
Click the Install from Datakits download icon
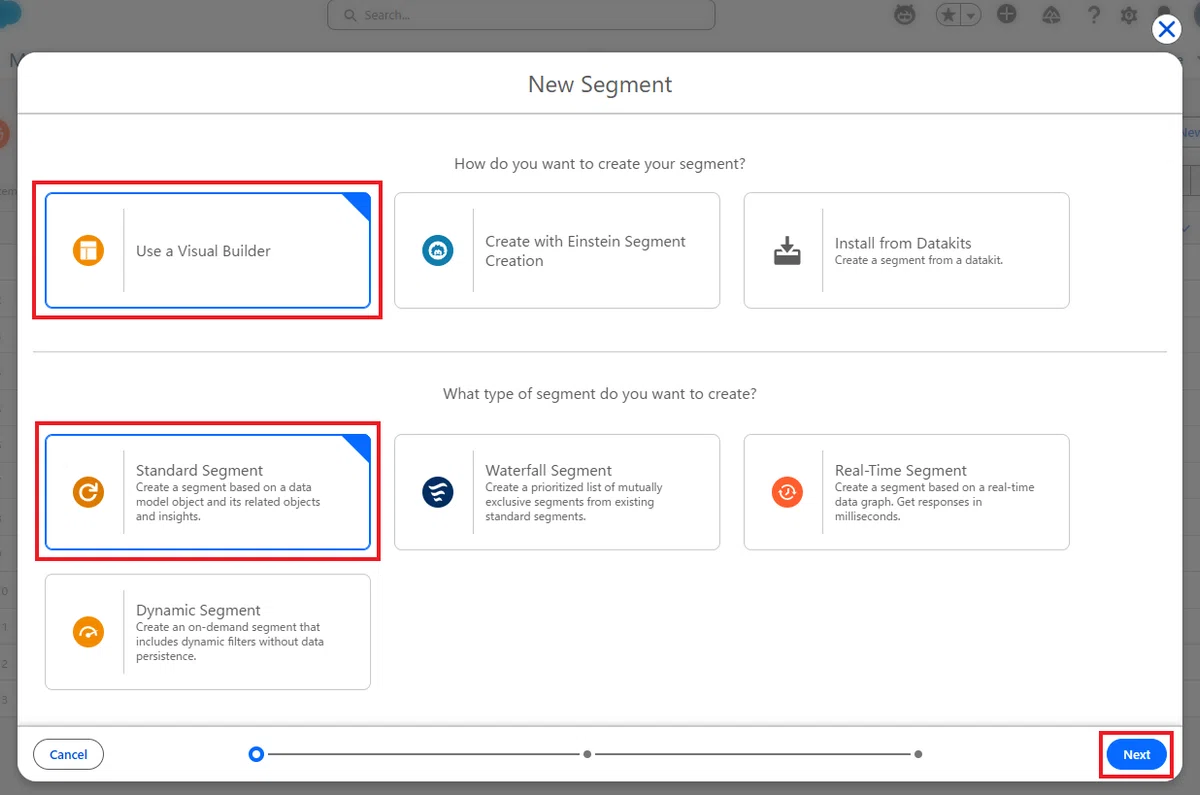tap(787, 250)
